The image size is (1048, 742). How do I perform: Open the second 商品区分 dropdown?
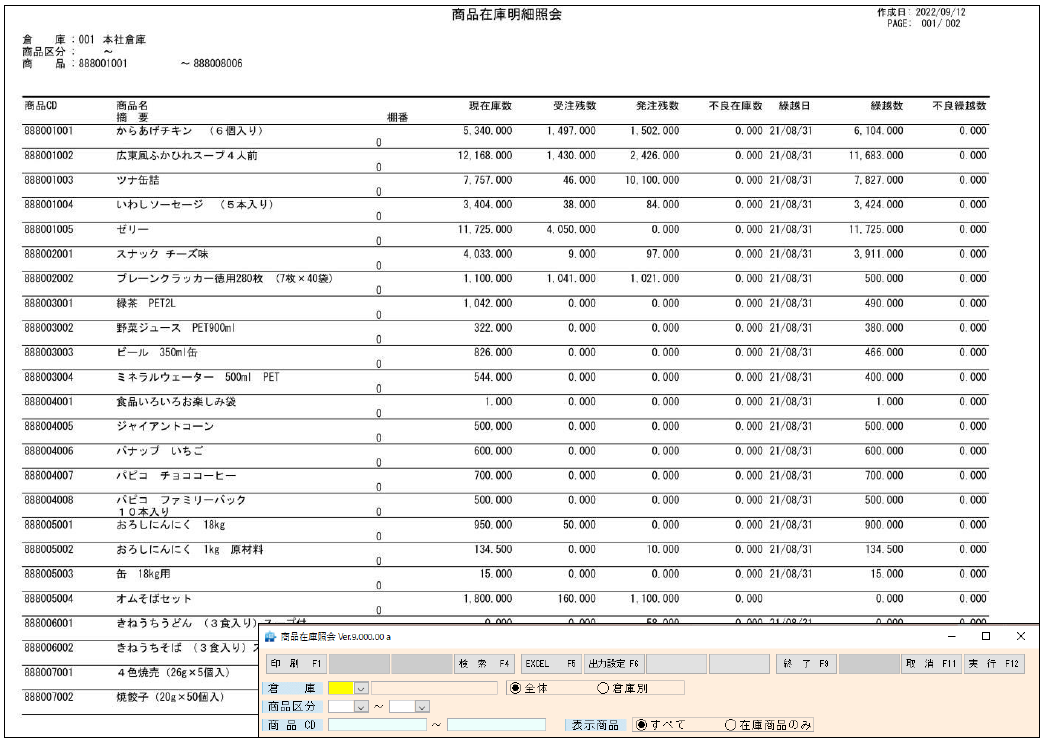pos(420,706)
